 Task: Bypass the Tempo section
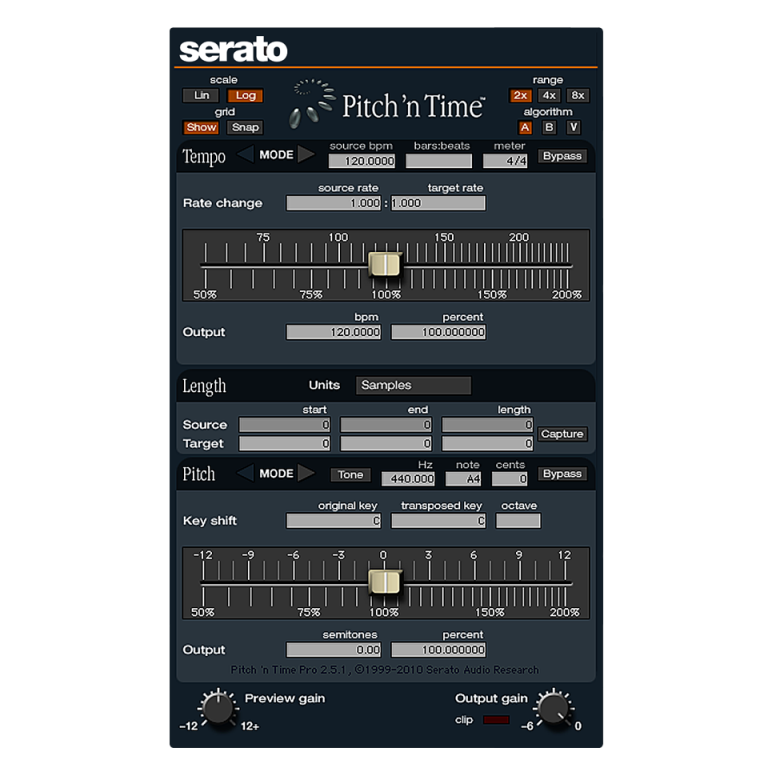[x=562, y=156]
